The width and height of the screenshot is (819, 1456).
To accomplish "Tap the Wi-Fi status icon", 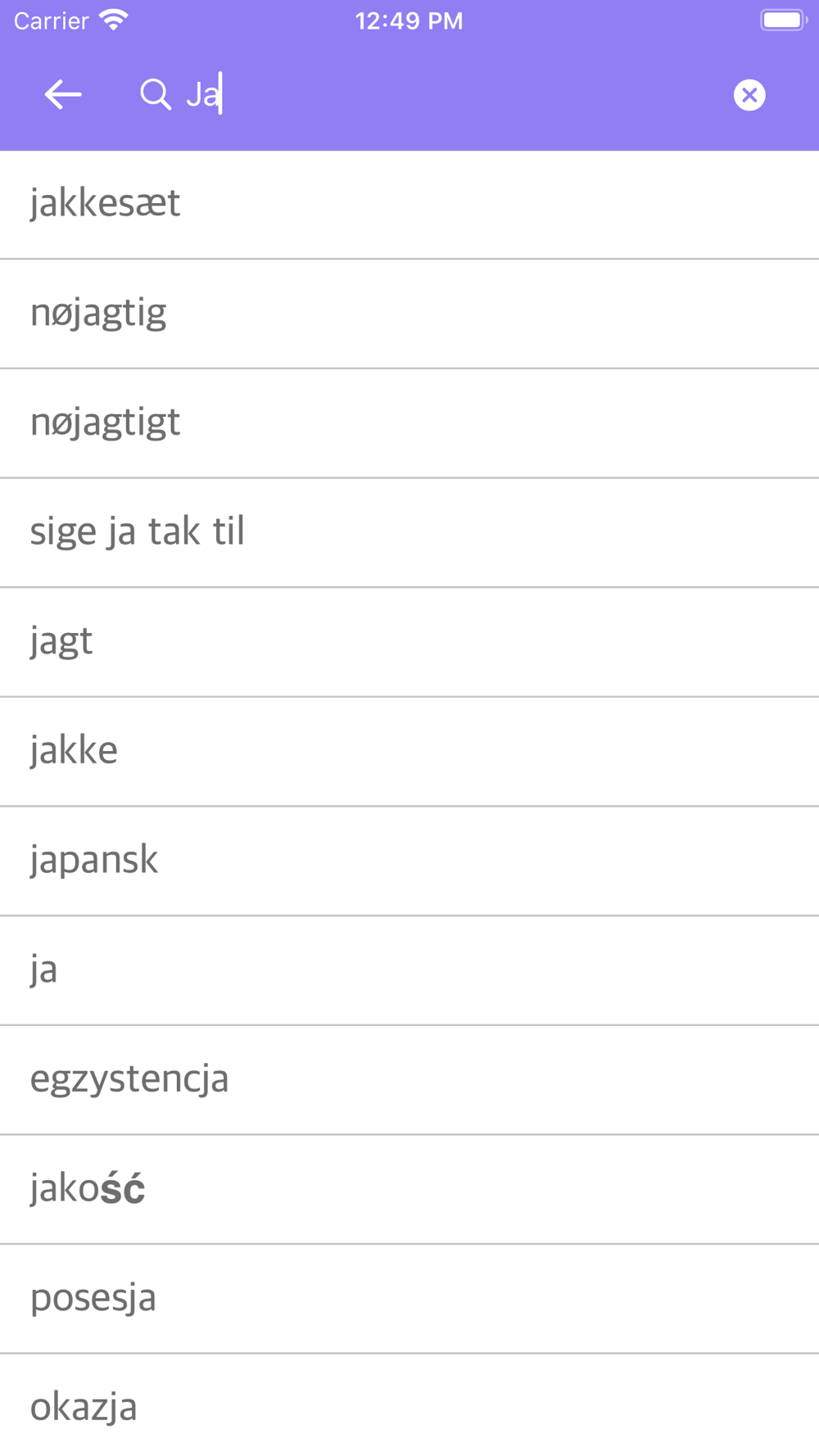I will tap(114, 20).
